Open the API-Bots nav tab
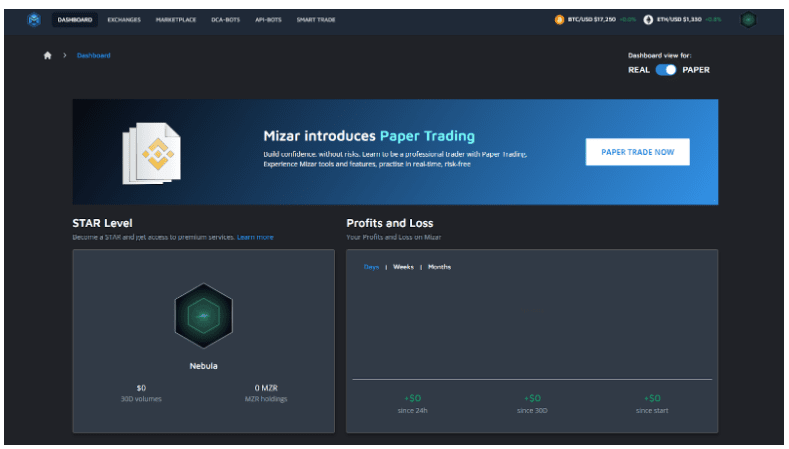This screenshot has height=449, width=789. [268, 20]
